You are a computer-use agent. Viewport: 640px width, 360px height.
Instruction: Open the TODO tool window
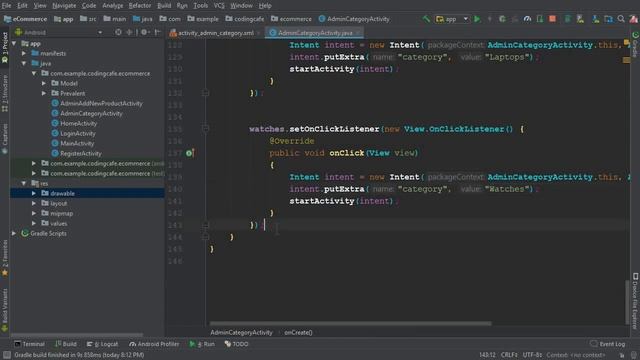point(237,344)
